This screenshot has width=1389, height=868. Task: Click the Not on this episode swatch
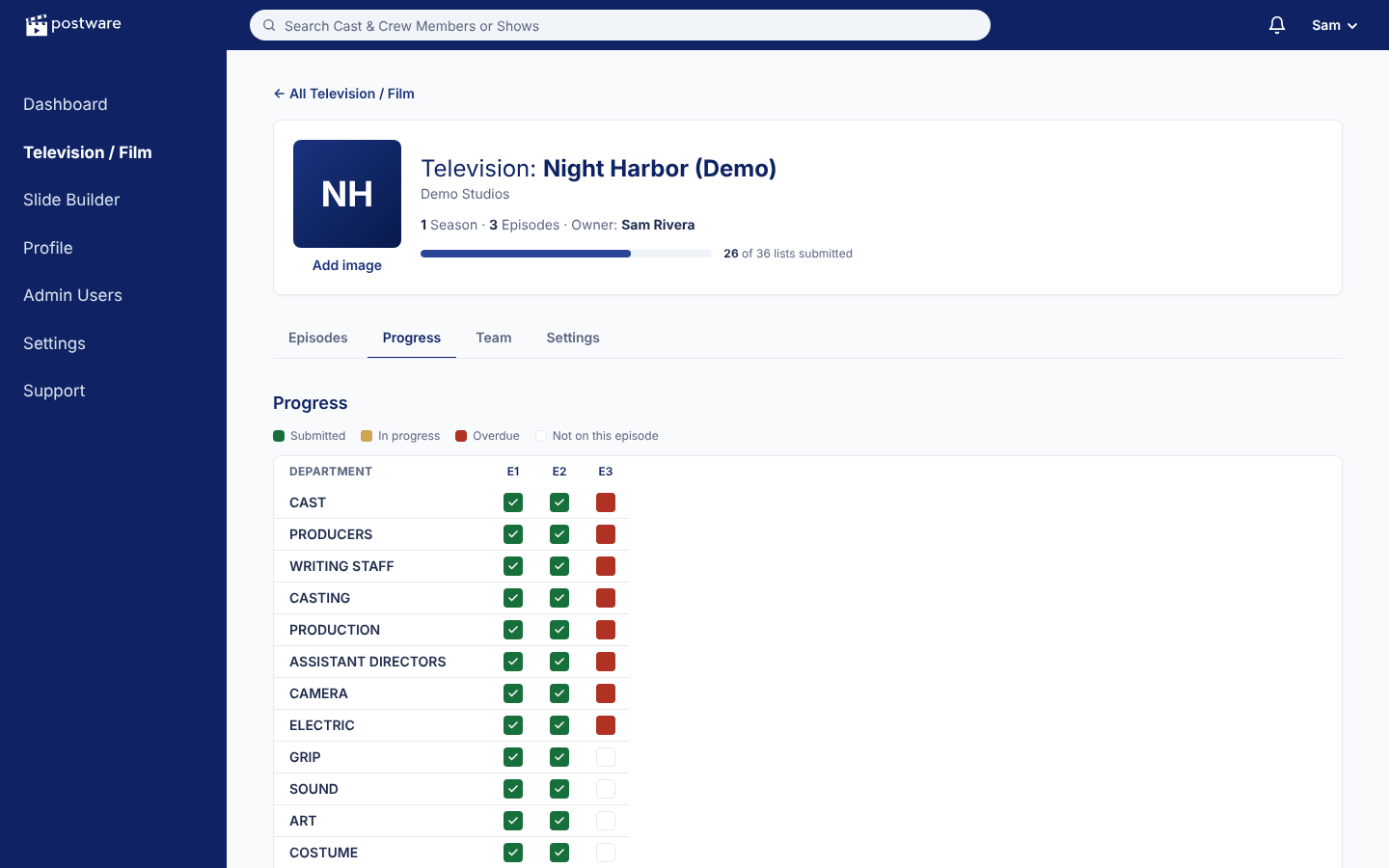pos(541,436)
